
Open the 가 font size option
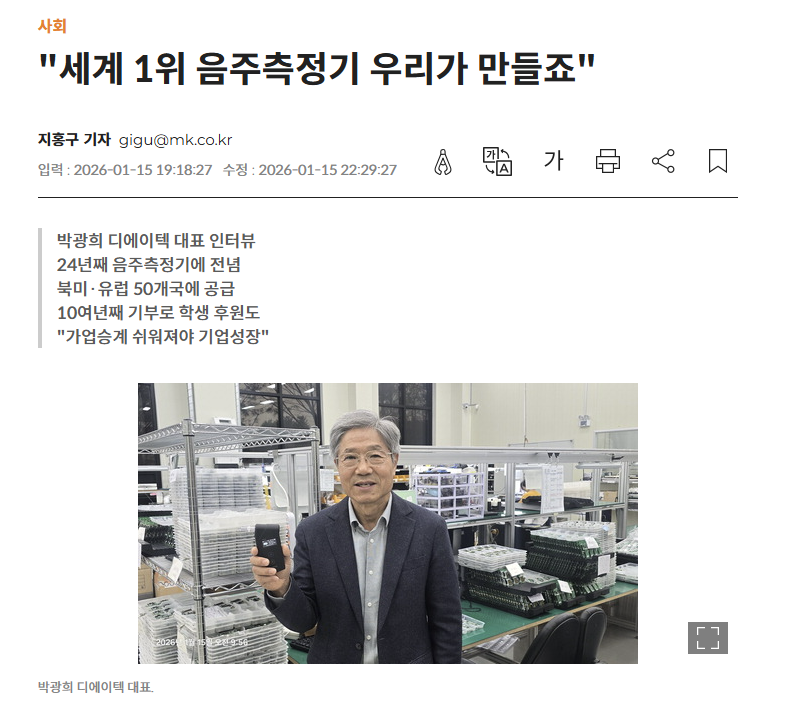tap(553, 161)
